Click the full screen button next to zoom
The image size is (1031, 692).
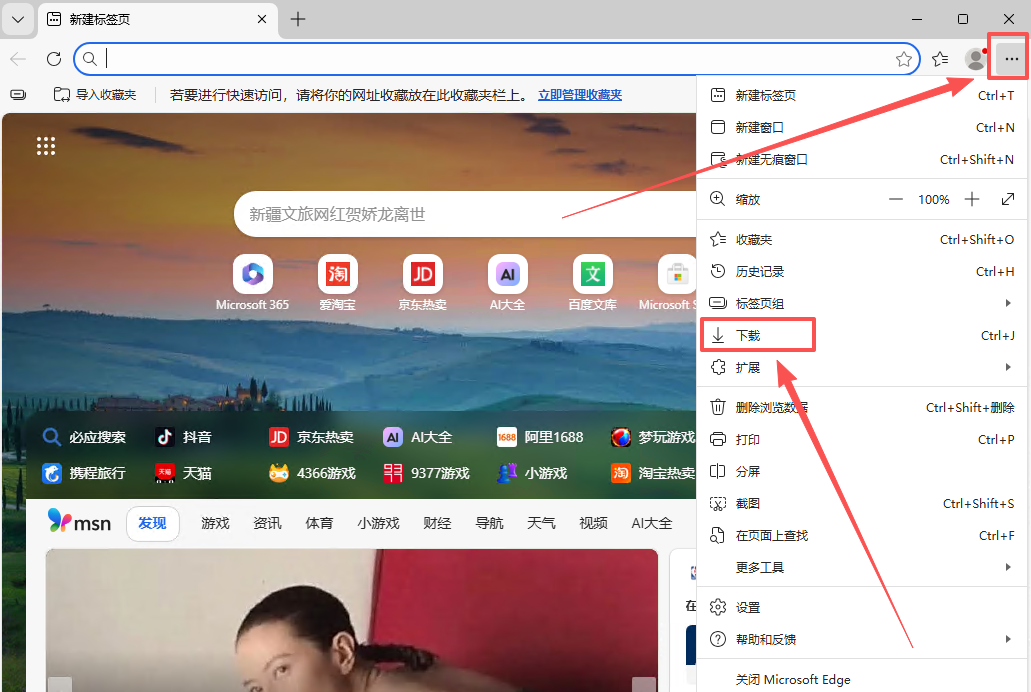[x=1009, y=199]
